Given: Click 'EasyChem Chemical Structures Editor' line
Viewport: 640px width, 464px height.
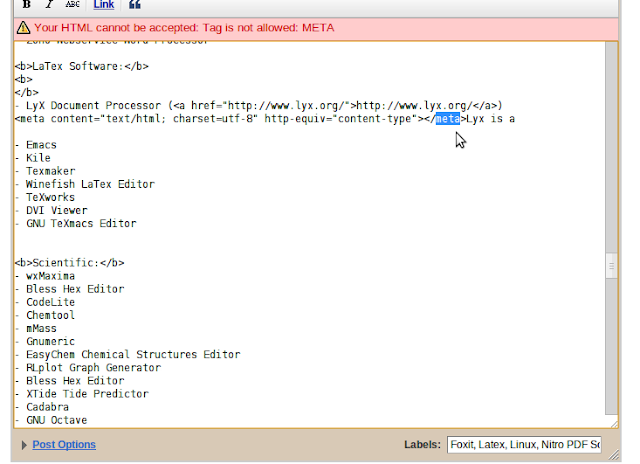Looking at the screenshot, I should pyautogui.click(x=127, y=354).
